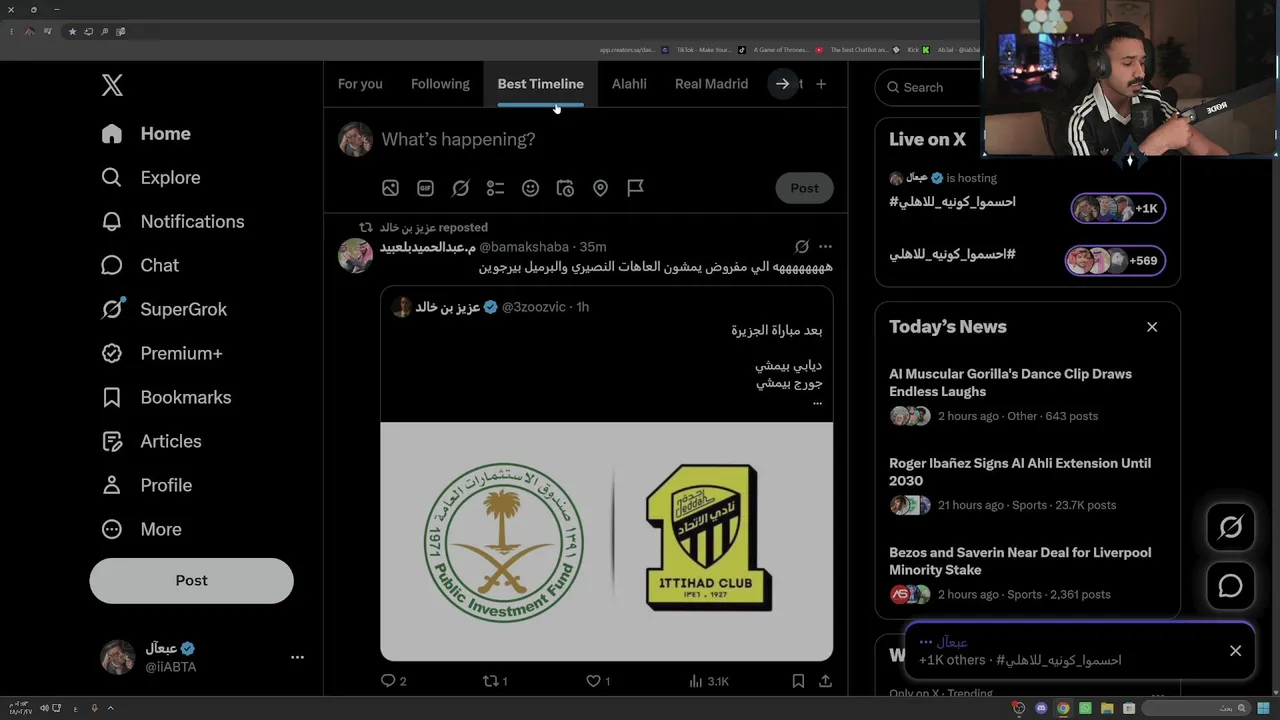Open Bookmarks in the sidebar
This screenshot has height=720, width=1280.
coord(166,398)
